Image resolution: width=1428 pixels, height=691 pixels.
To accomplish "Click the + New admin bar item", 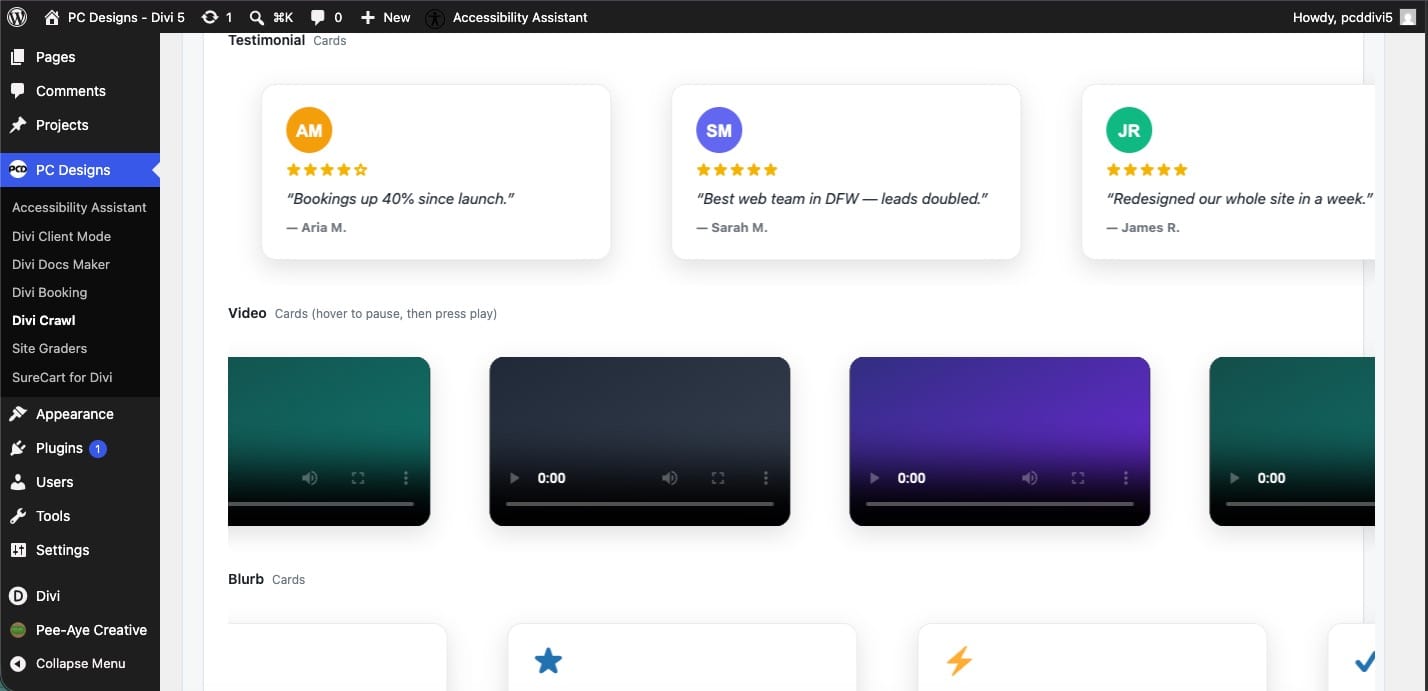I will tap(385, 17).
